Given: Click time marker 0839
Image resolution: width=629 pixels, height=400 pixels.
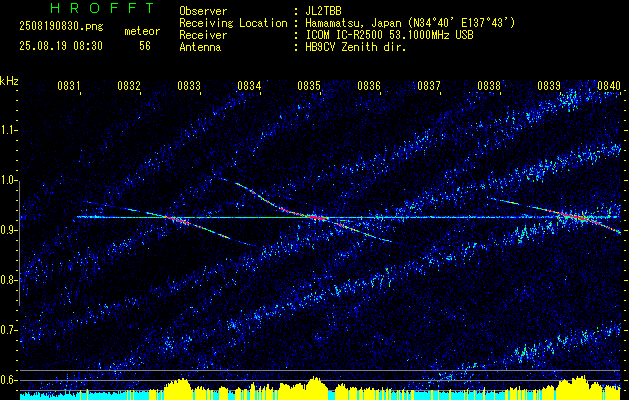Looking at the screenshot, I should coord(549,86).
